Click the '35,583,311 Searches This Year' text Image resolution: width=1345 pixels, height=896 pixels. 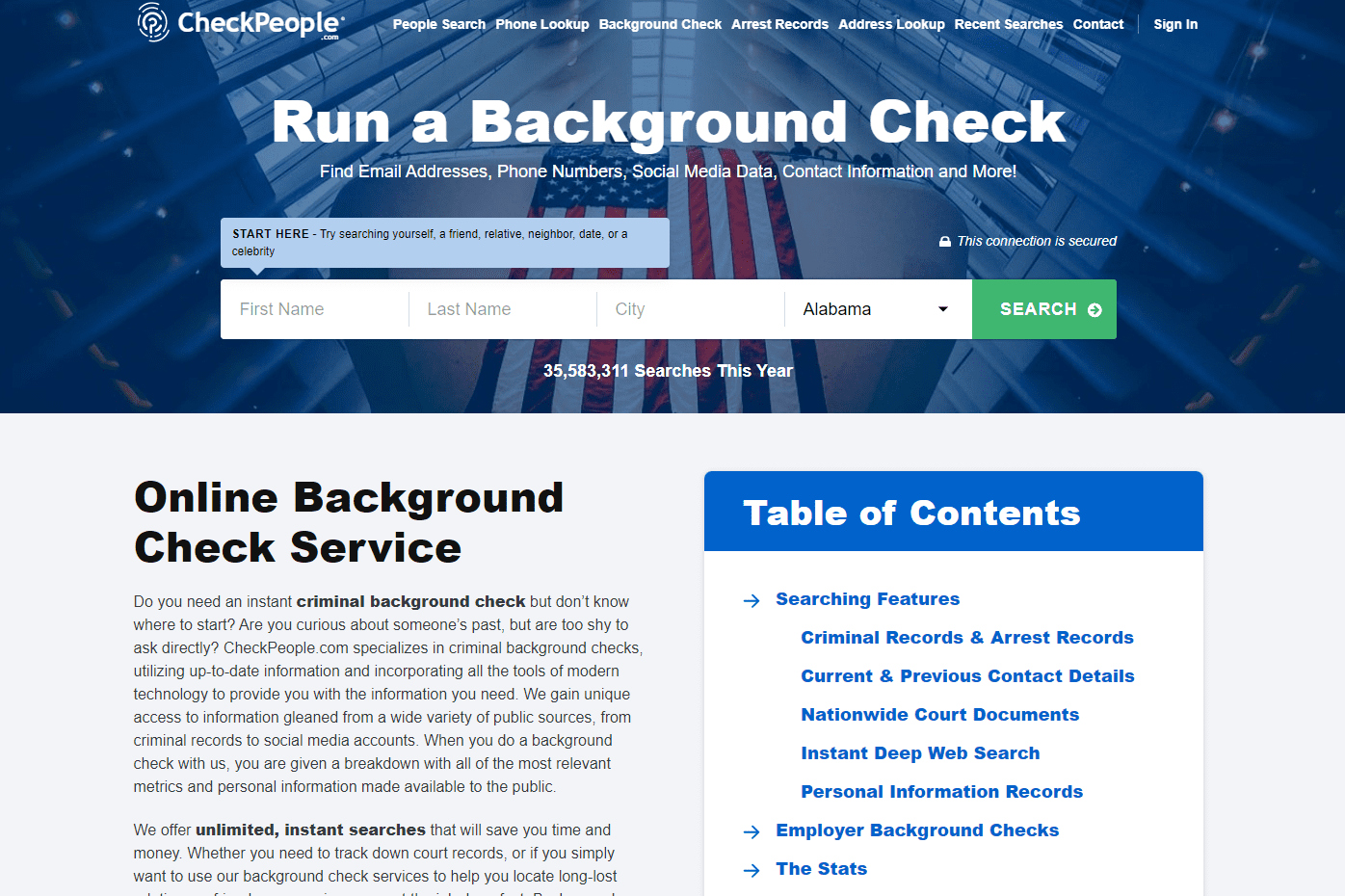[668, 371]
